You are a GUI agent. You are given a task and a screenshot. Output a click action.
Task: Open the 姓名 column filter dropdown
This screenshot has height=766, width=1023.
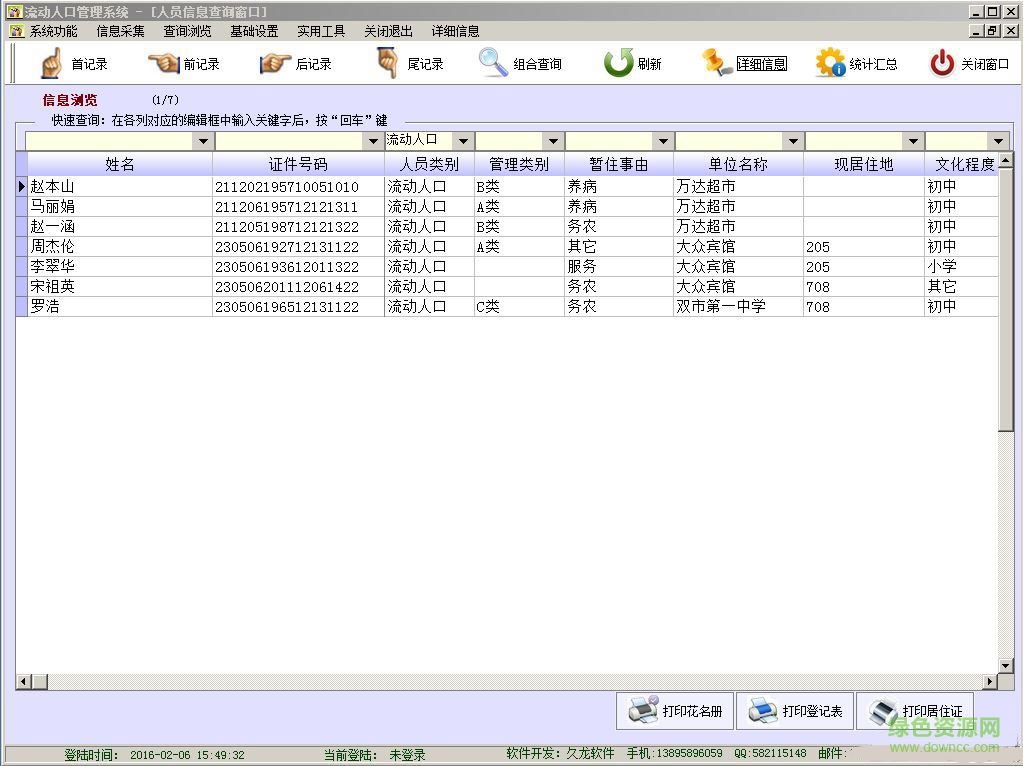[203, 141]
